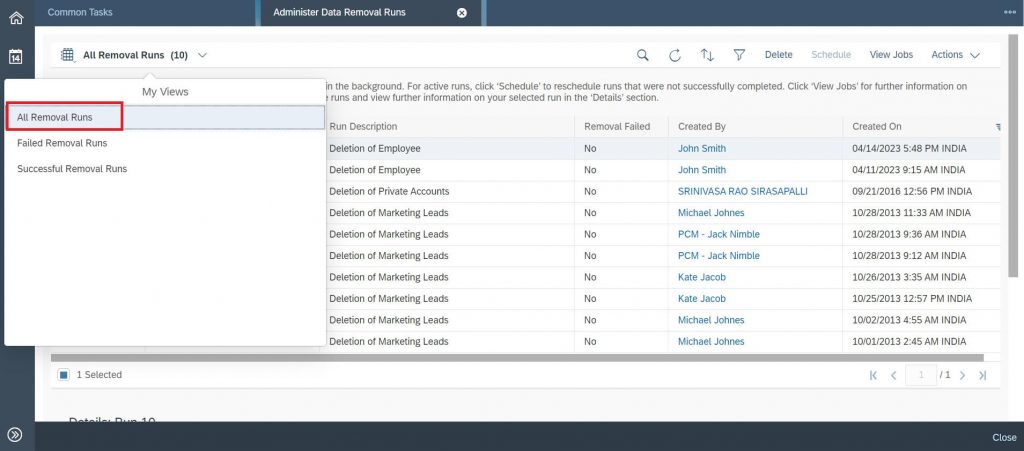Open the calendar icon in sidebar

(x=16, y=57)
